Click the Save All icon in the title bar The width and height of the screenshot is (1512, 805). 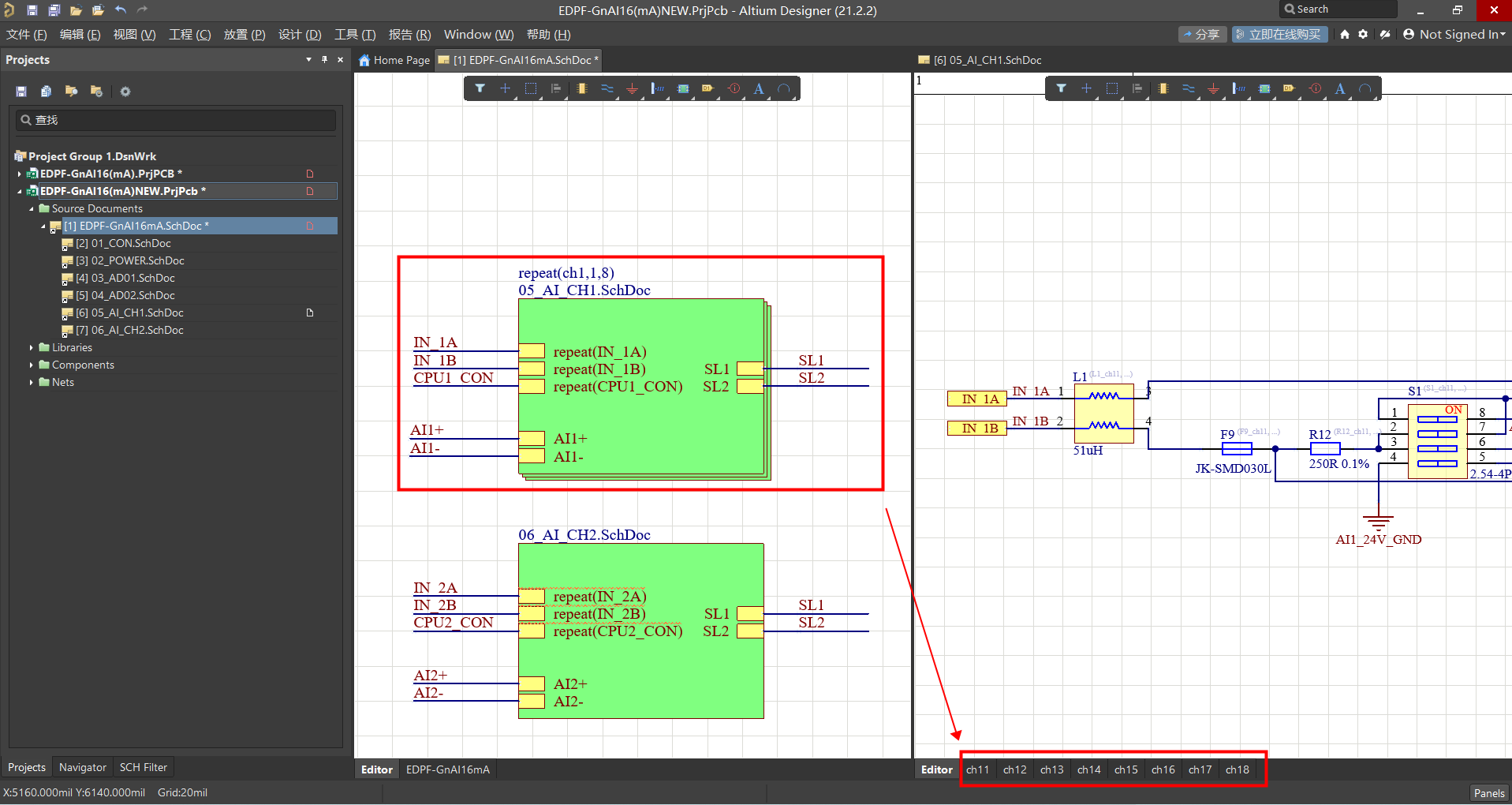coord(54,10)
